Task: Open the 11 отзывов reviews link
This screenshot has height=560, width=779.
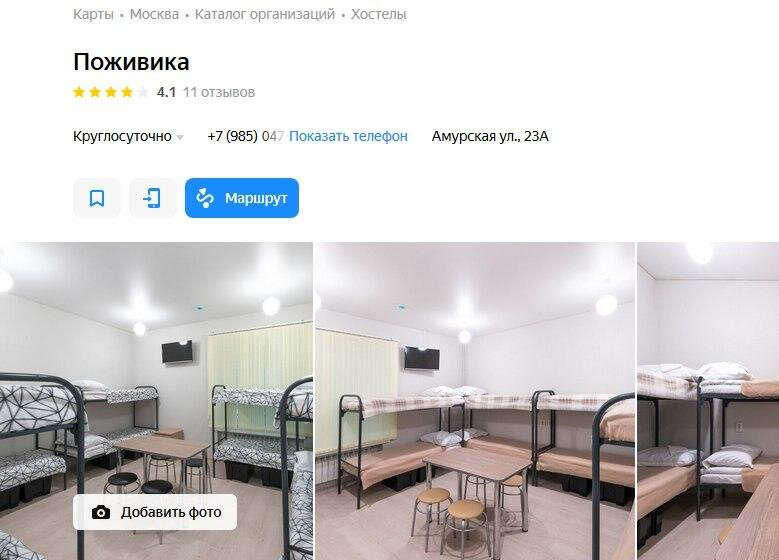Action: tap(219, 92)
